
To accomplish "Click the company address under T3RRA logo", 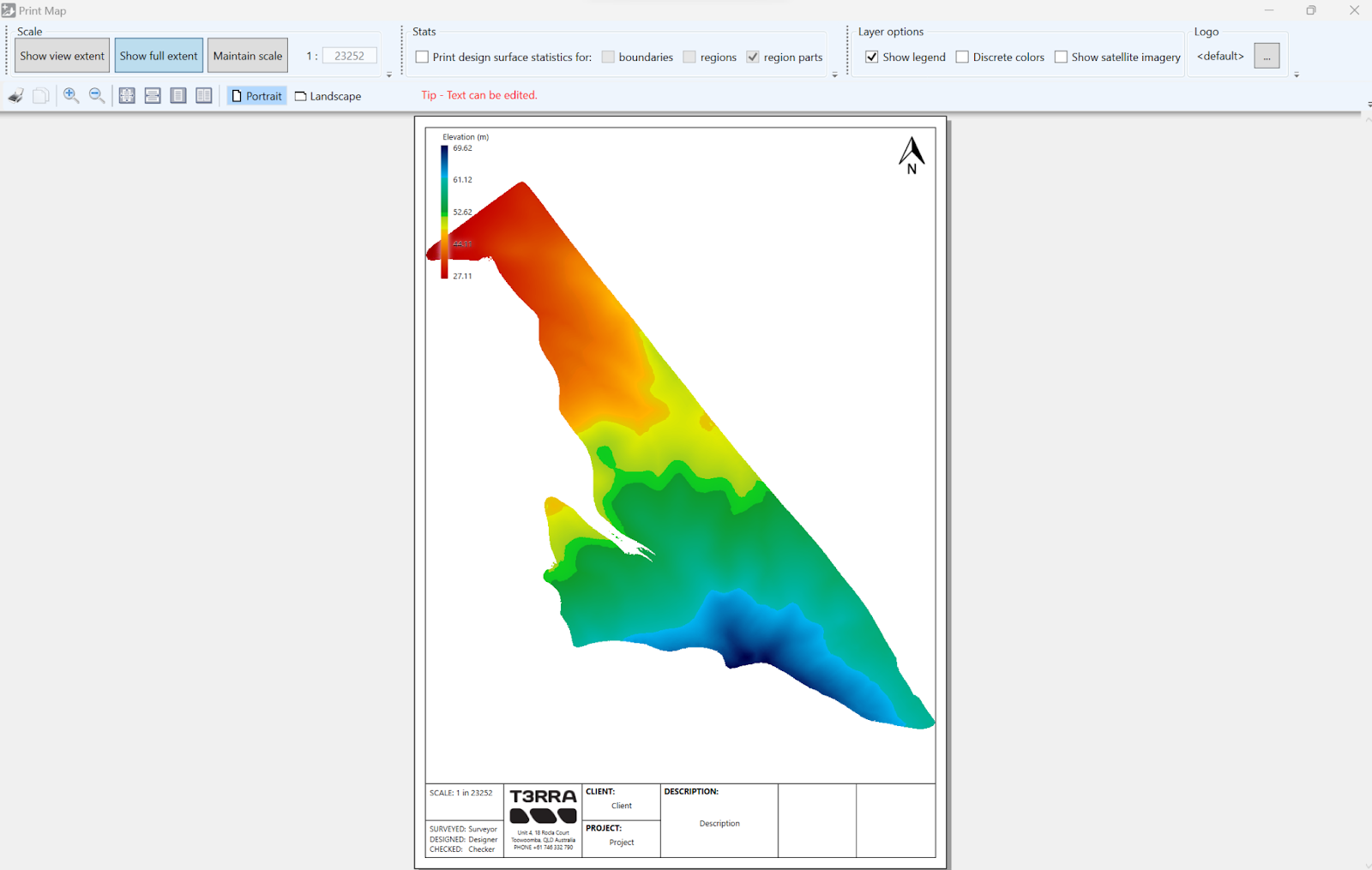I will coord(543,840).
